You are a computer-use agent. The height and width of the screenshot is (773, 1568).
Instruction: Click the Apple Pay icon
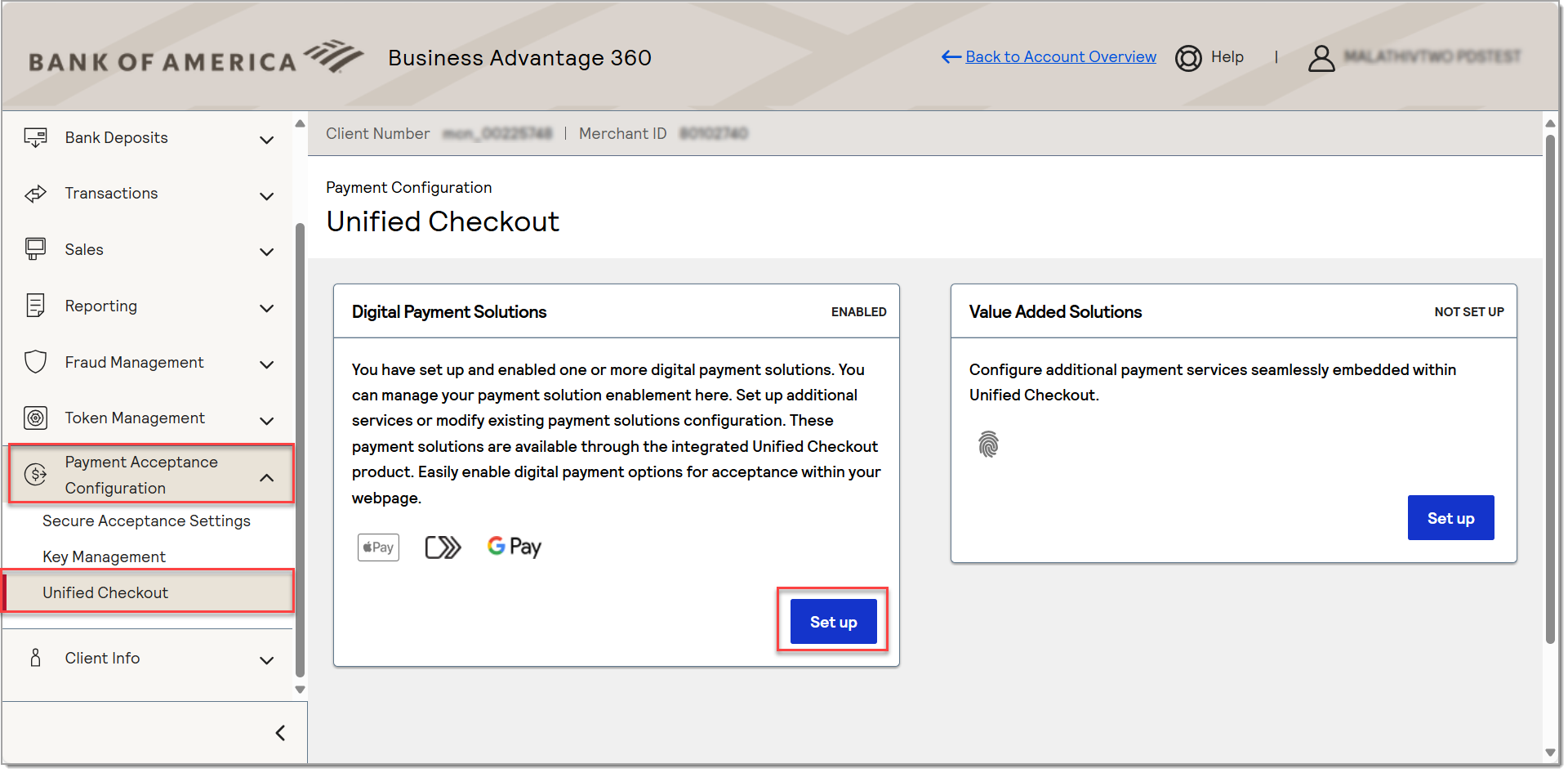pyautogui.click(x=378, y=547)
